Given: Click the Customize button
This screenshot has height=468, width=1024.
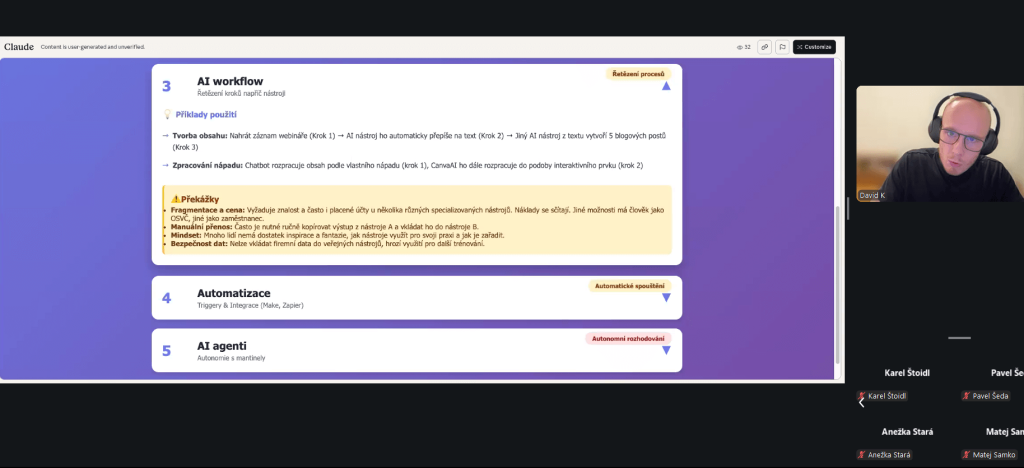Looking at the screenshot, I should pos(814,47).
